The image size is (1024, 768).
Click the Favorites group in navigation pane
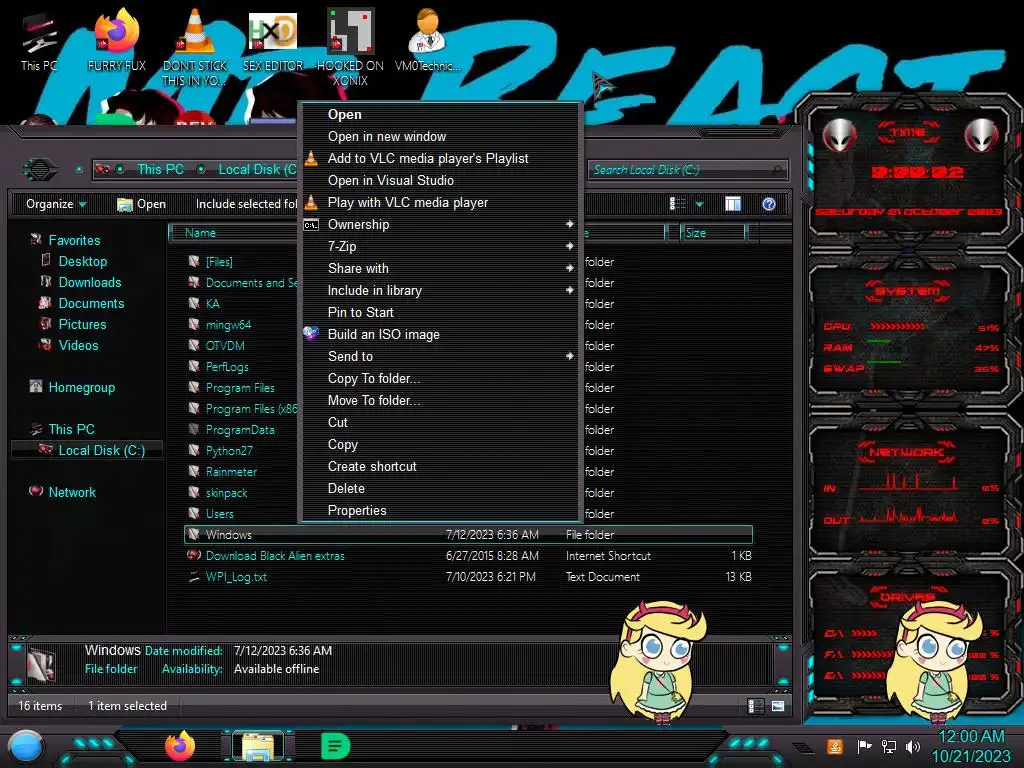click(x=74, y=240)
